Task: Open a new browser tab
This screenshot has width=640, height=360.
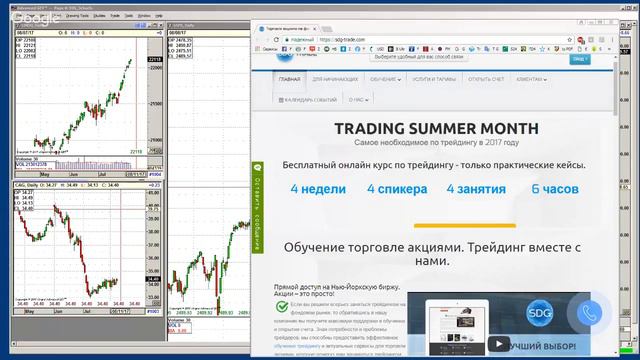Action: click(327, 29)
